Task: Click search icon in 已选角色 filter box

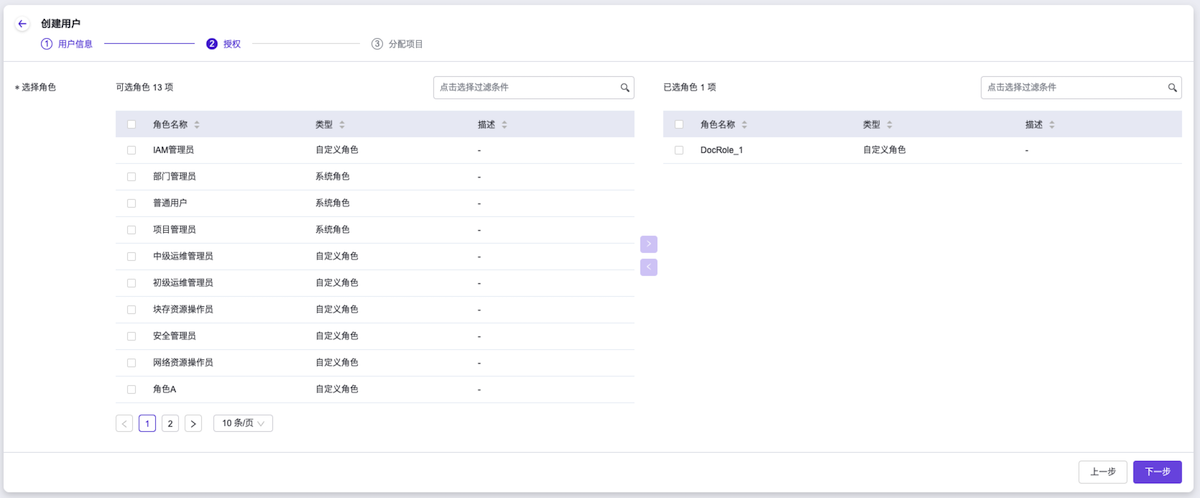Action: tap(1173, 88)
